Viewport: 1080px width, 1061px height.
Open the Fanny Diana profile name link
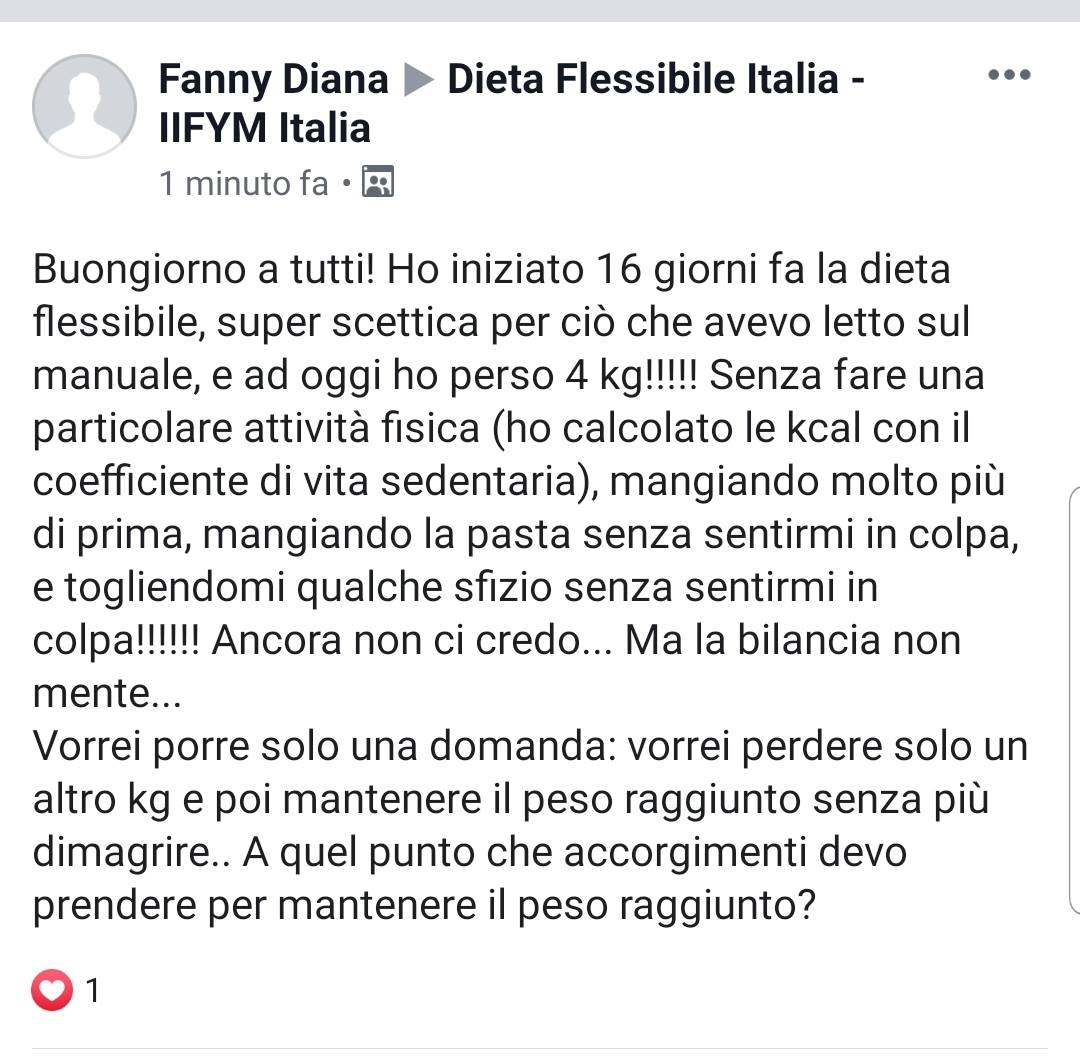point(273,78)
